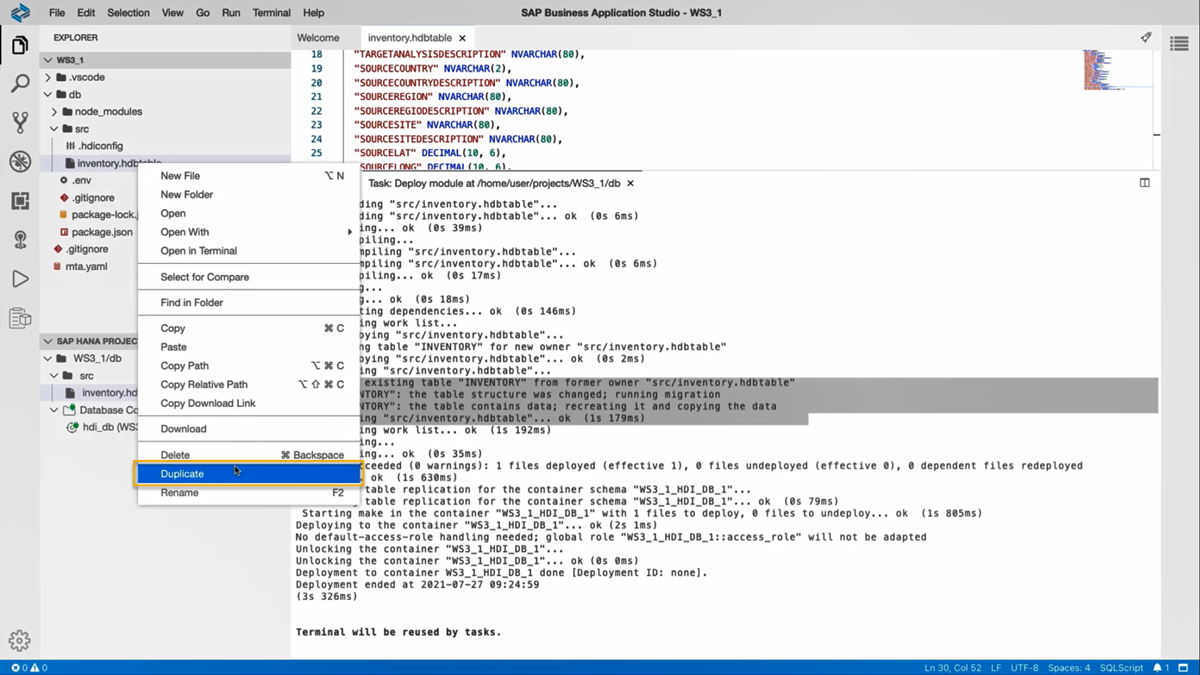Open the package.json file
The width and height of the screenshot is (1200, 675).
[97, 232]
